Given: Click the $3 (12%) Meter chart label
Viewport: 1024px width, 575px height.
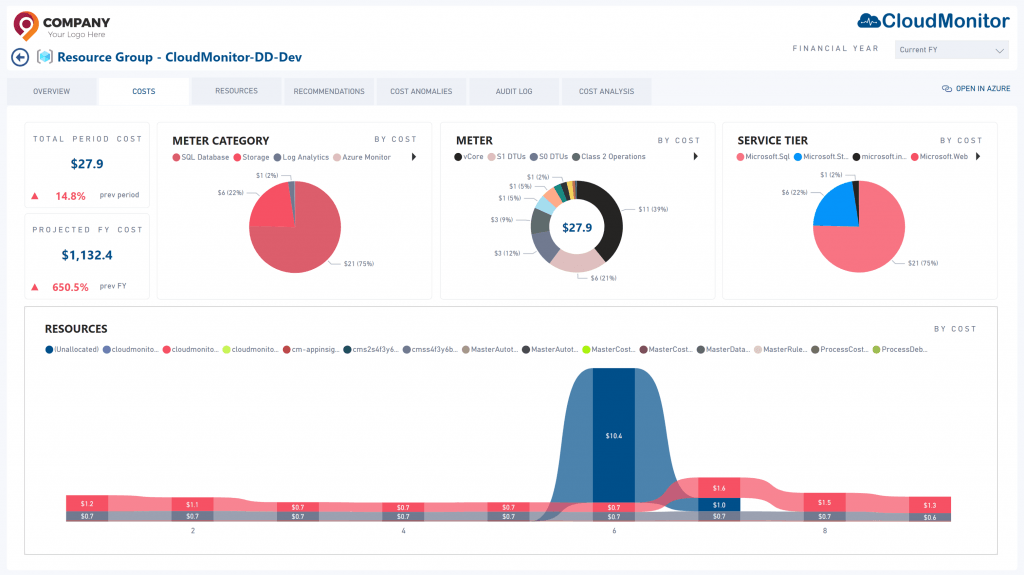Looking at the screenshot, I should coord(507,254).
